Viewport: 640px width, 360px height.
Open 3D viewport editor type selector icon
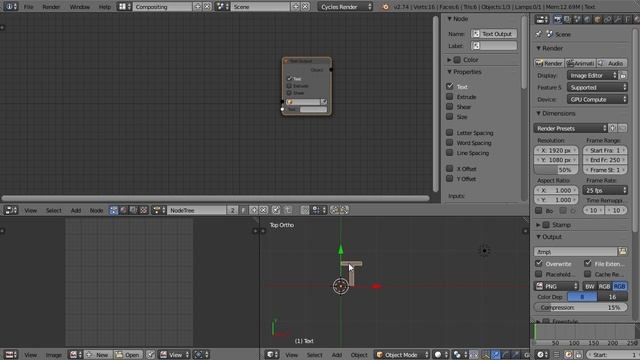272,355
